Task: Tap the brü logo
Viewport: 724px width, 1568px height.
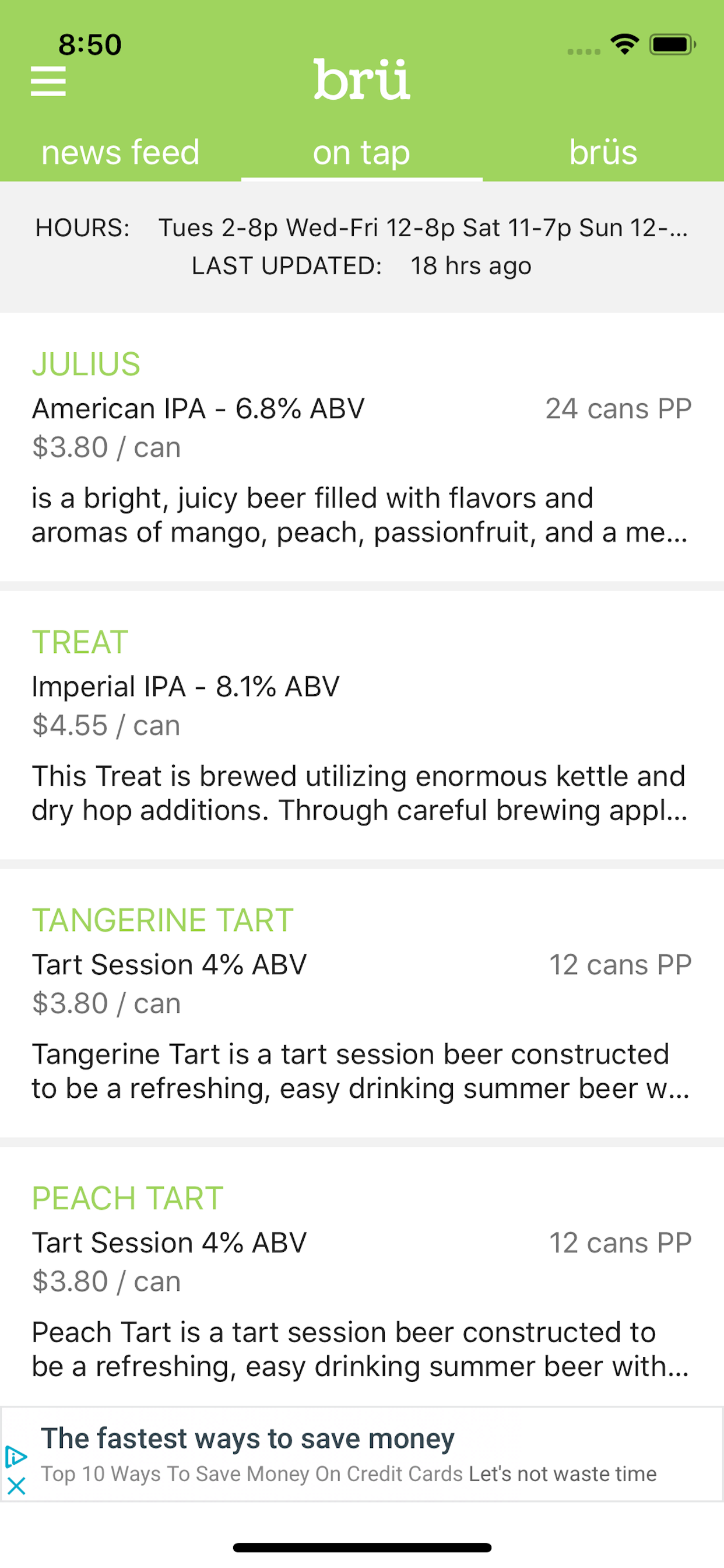Action: tap(362, 79)
